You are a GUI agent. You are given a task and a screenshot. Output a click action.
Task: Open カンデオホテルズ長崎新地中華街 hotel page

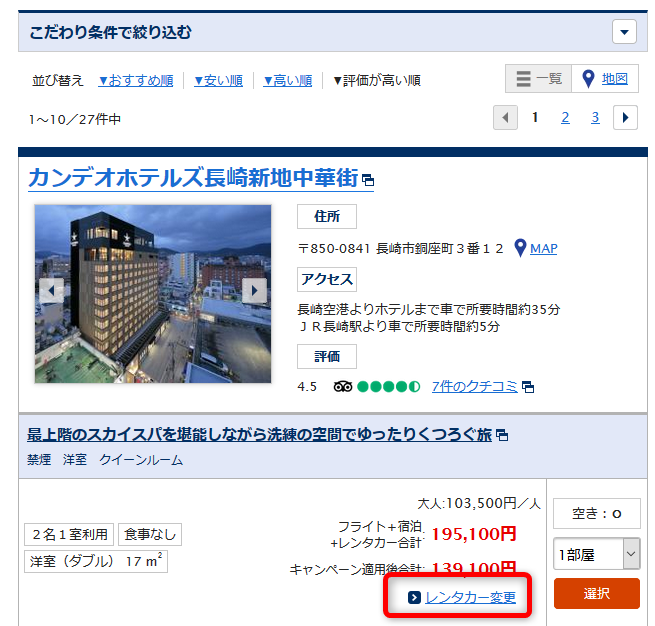[x=193, y=177]
